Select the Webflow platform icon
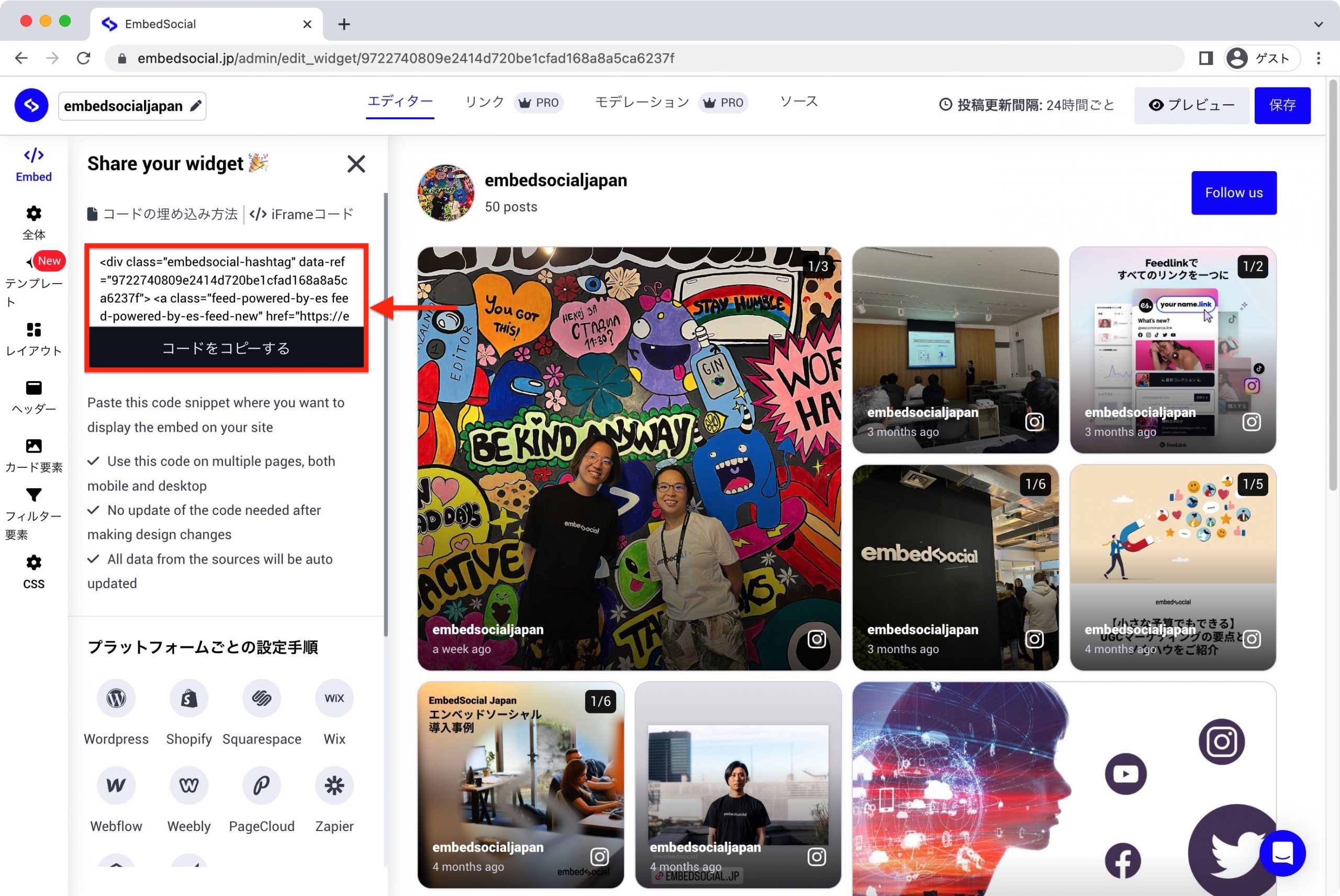Screen dimensions: 1340x896 116,786
